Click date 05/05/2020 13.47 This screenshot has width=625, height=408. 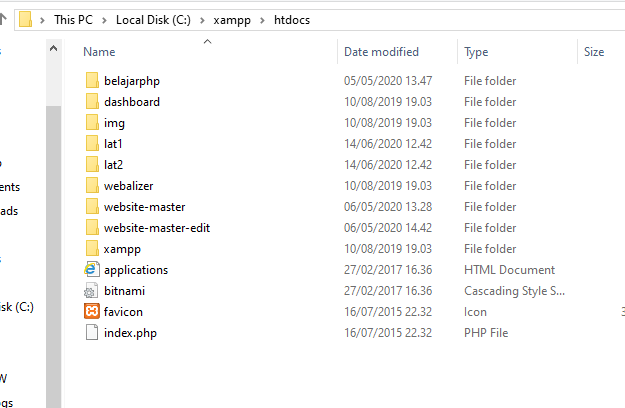(388, 81)
